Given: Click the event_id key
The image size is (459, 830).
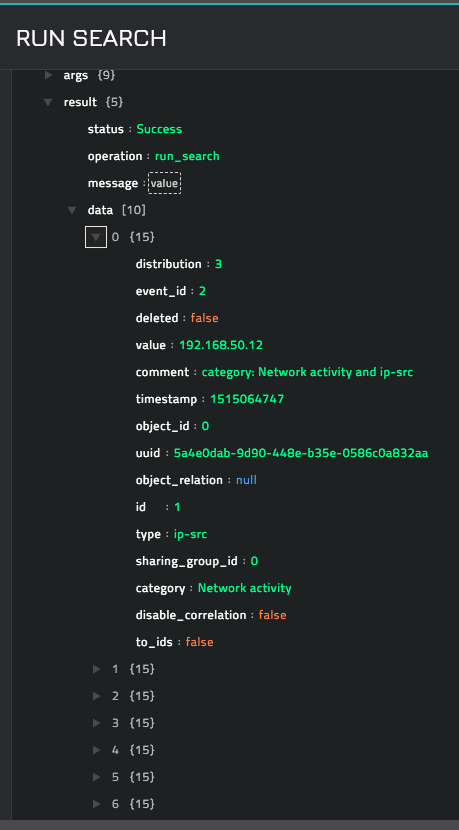Looking at the screenshot, I should [161, 291].
